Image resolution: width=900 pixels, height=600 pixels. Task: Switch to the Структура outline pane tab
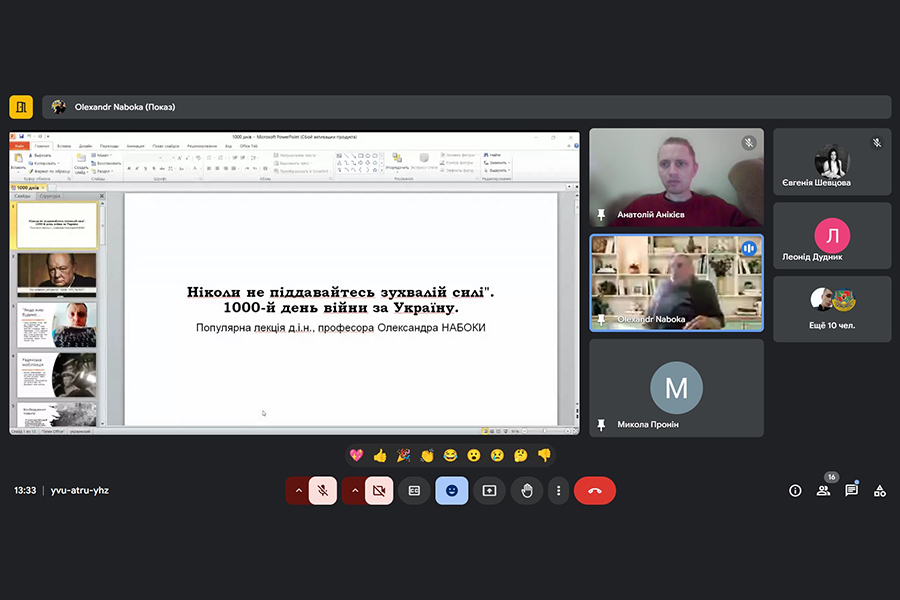[x=50, y=196]
